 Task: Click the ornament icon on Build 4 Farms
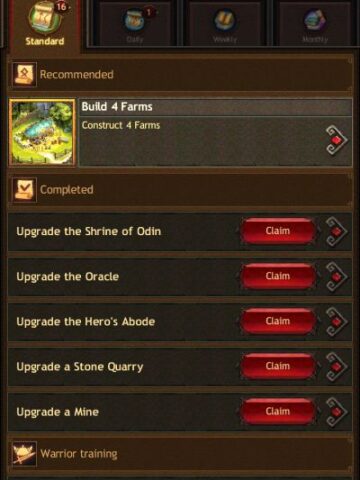tap(336, 140)
